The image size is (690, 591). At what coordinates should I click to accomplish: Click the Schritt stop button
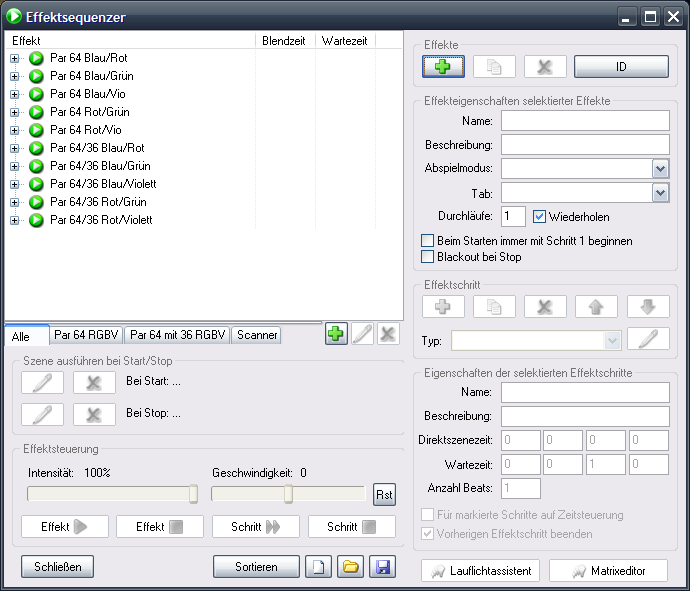tap(352, 527)
